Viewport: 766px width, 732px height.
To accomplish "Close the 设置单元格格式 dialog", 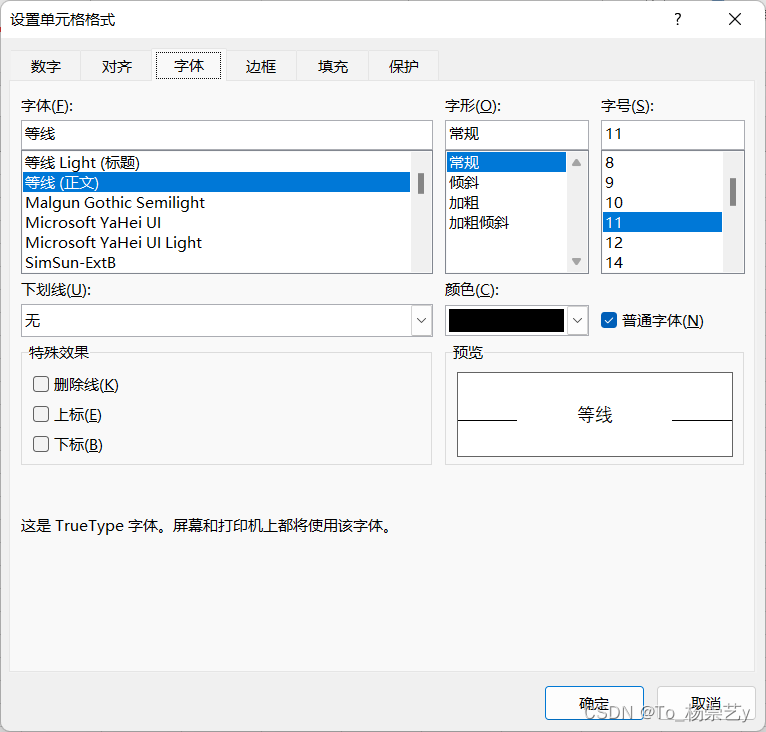I will click(735, 20).
